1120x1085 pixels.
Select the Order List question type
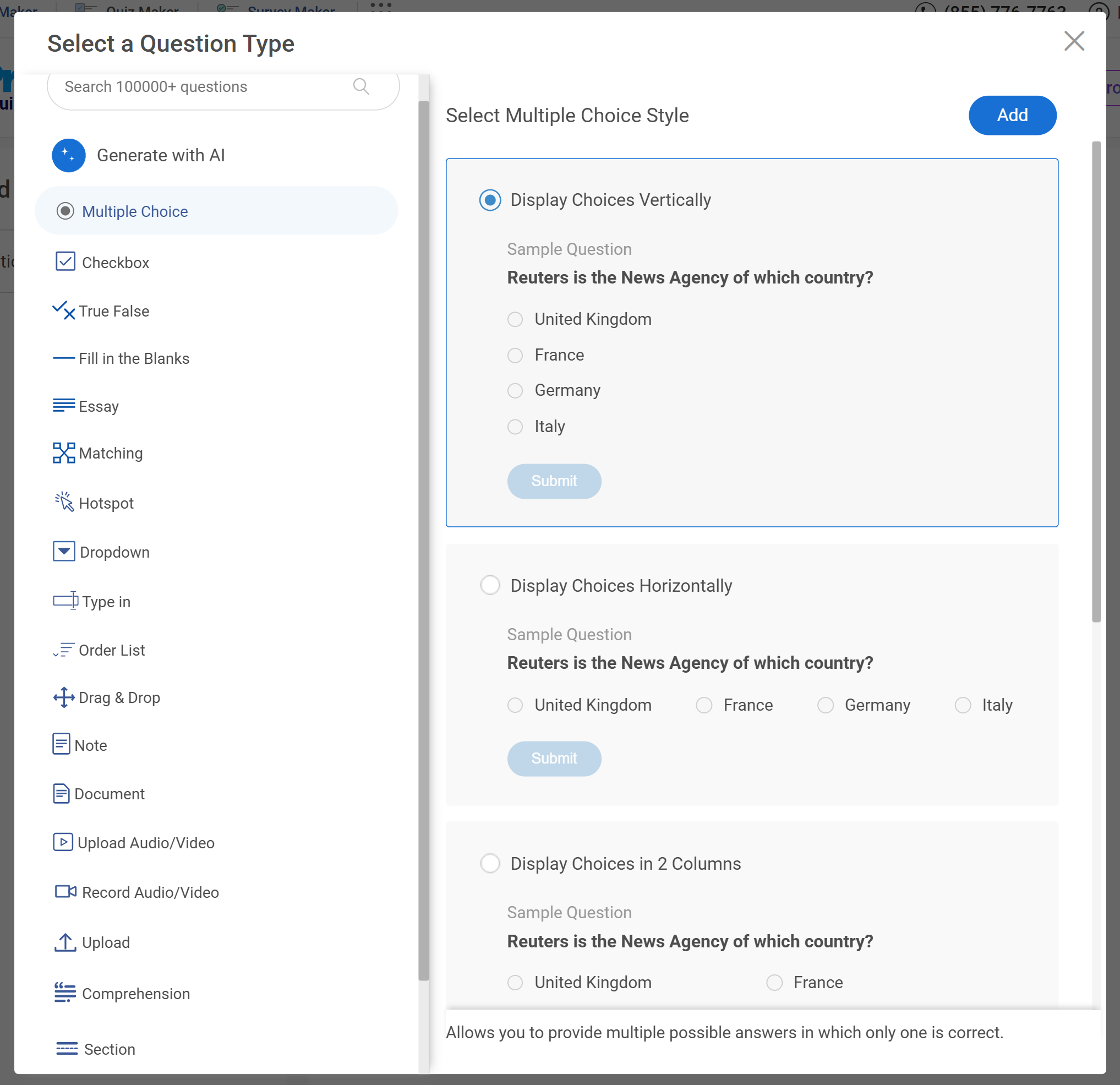pyautogui.click(x=111, y=650)
